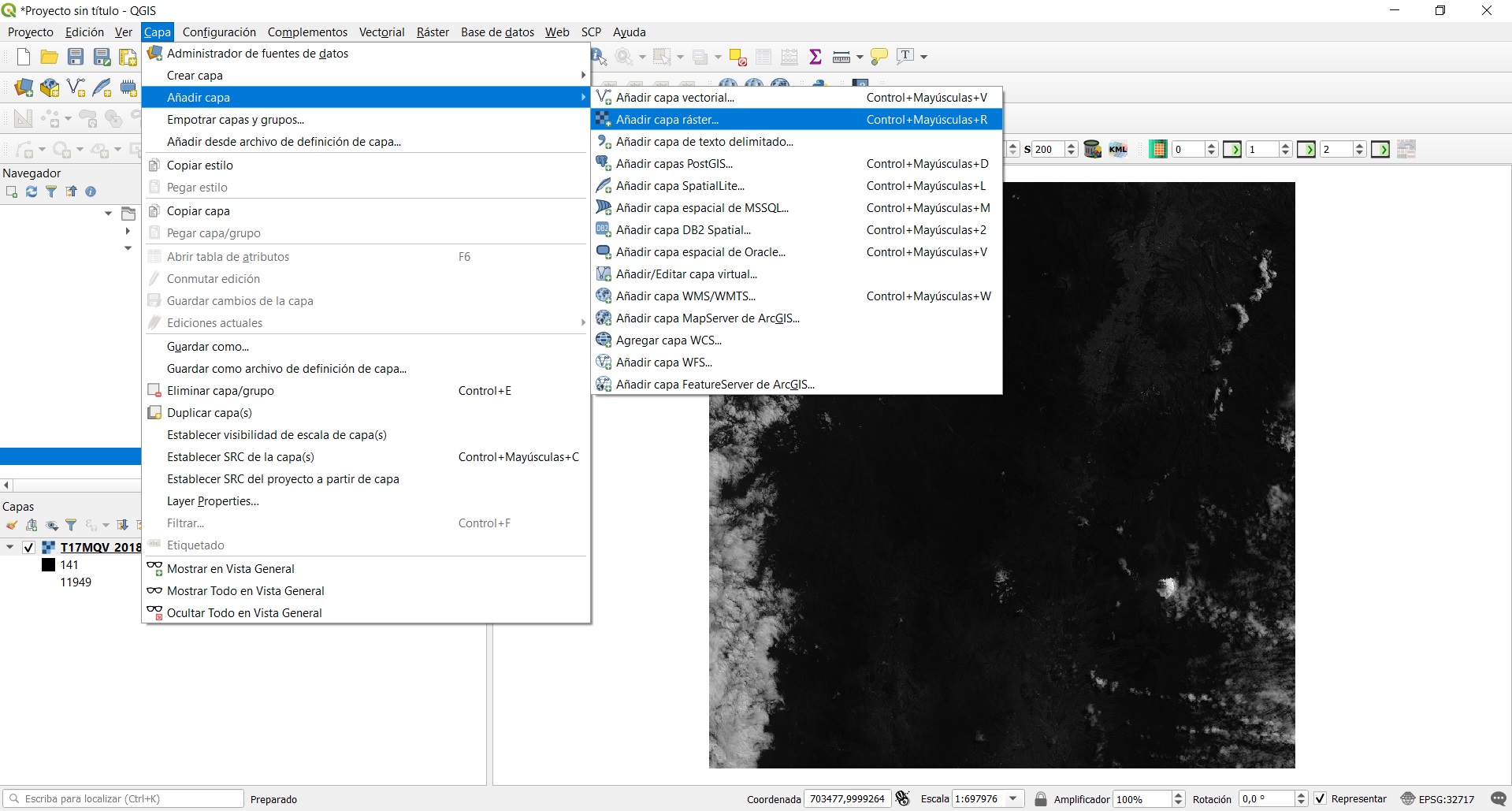1512x811 pixels.
Task: Collapse the T17MQV layer tree arrow
Action: (10, 547)
